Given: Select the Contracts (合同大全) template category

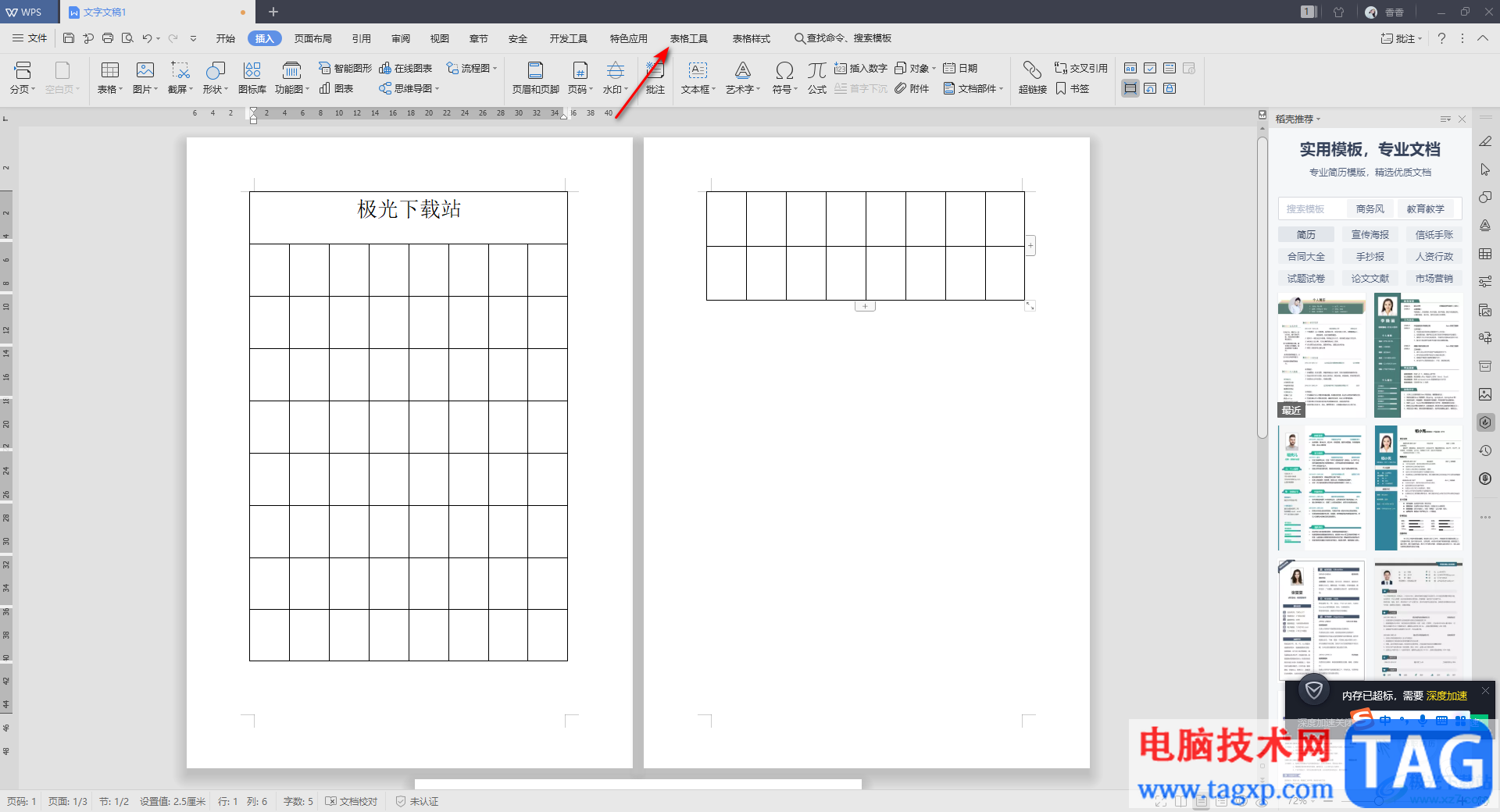Looking at the screenshot, I should tap(1306, 256).
